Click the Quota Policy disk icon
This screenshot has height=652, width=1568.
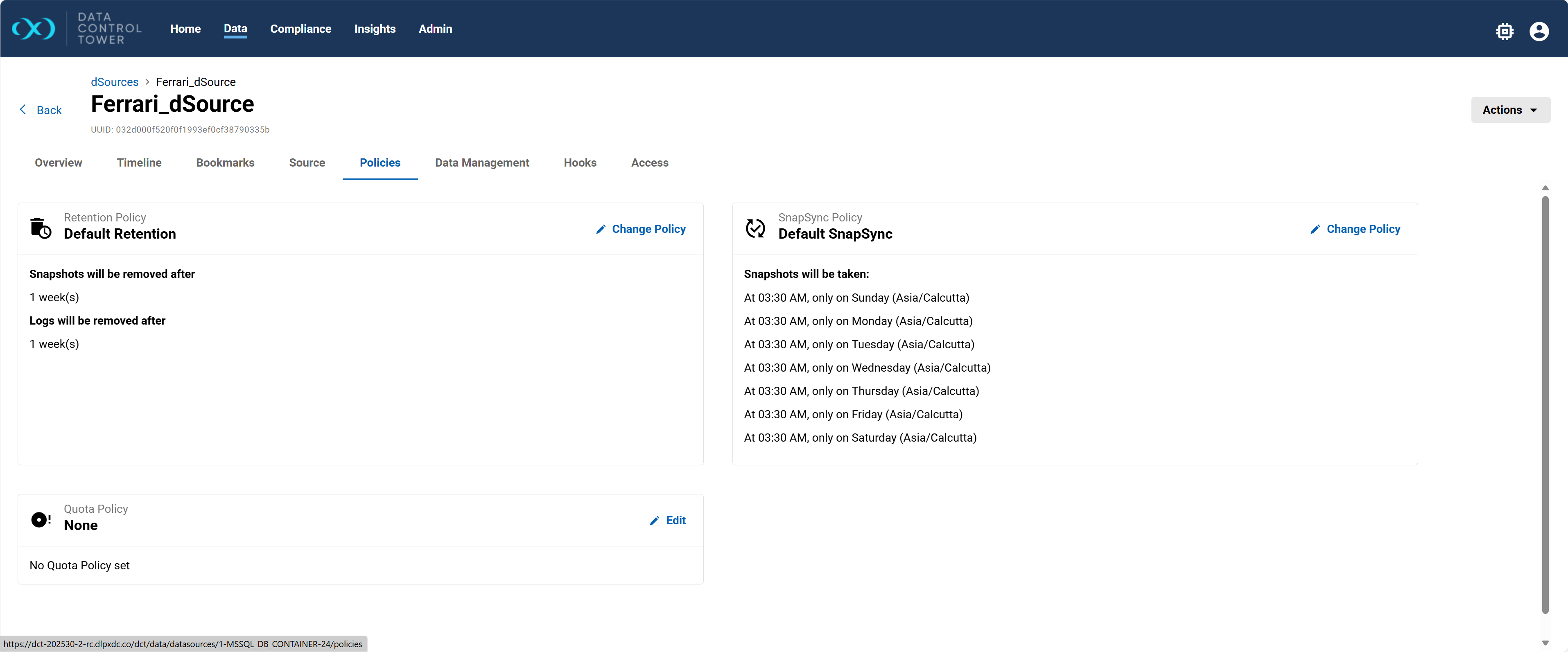41,519
